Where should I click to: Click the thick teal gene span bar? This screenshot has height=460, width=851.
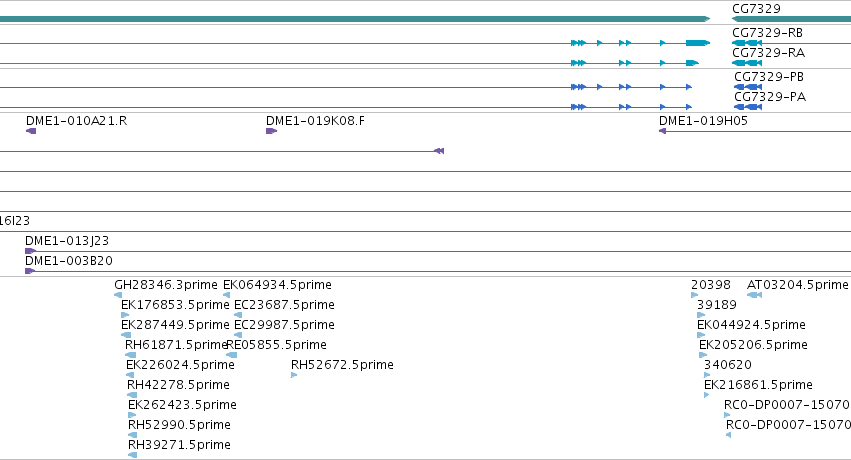[355, 19]
